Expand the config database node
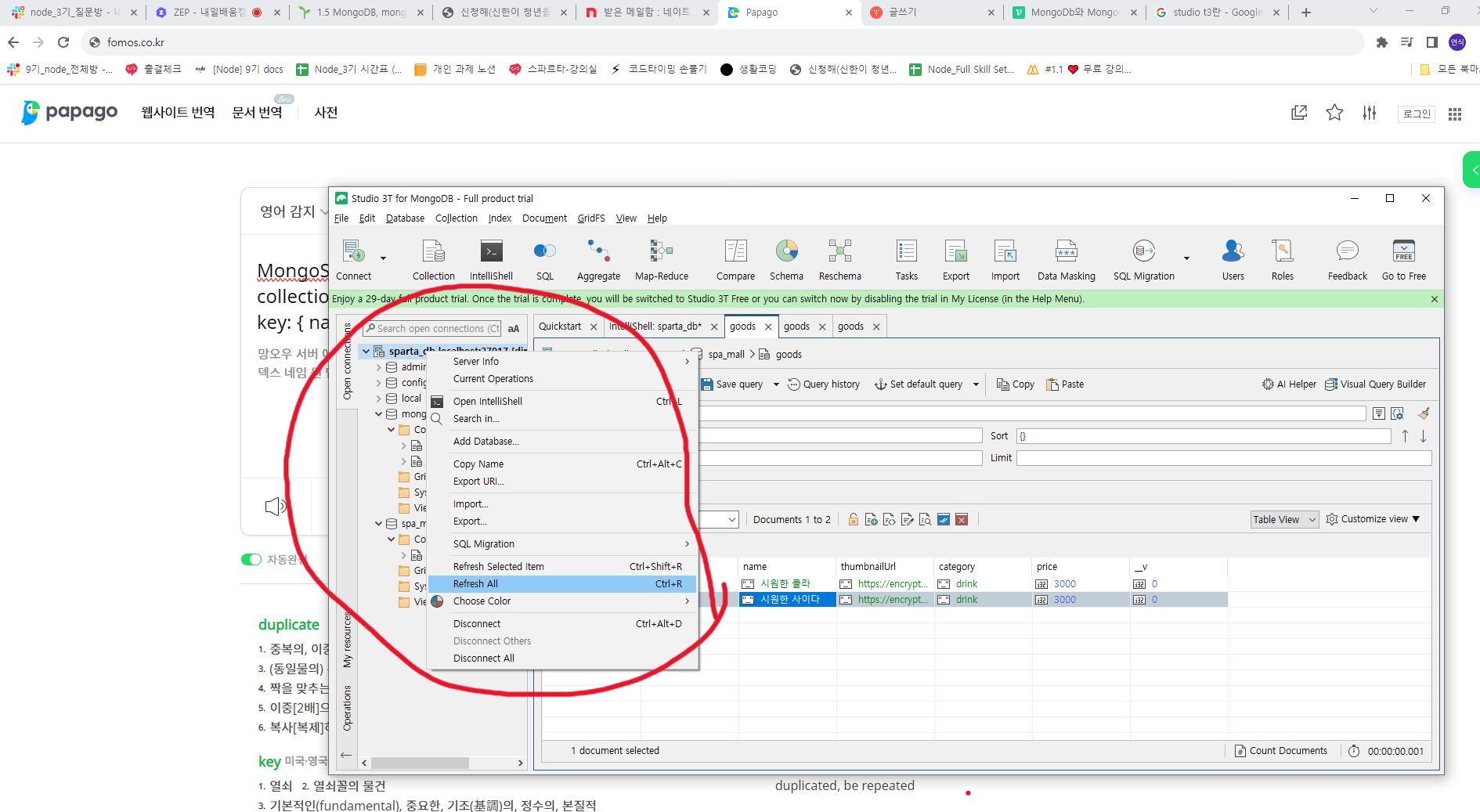The height and width of the screenshot is (812, 1480). (379, 383)
